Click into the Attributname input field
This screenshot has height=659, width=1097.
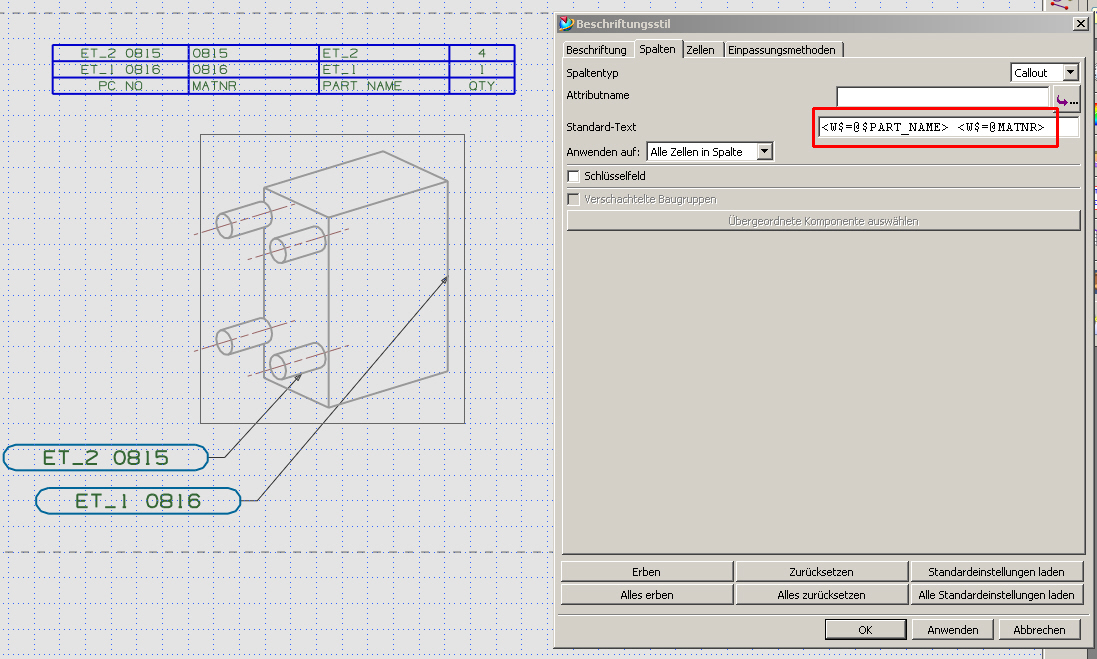943,97
